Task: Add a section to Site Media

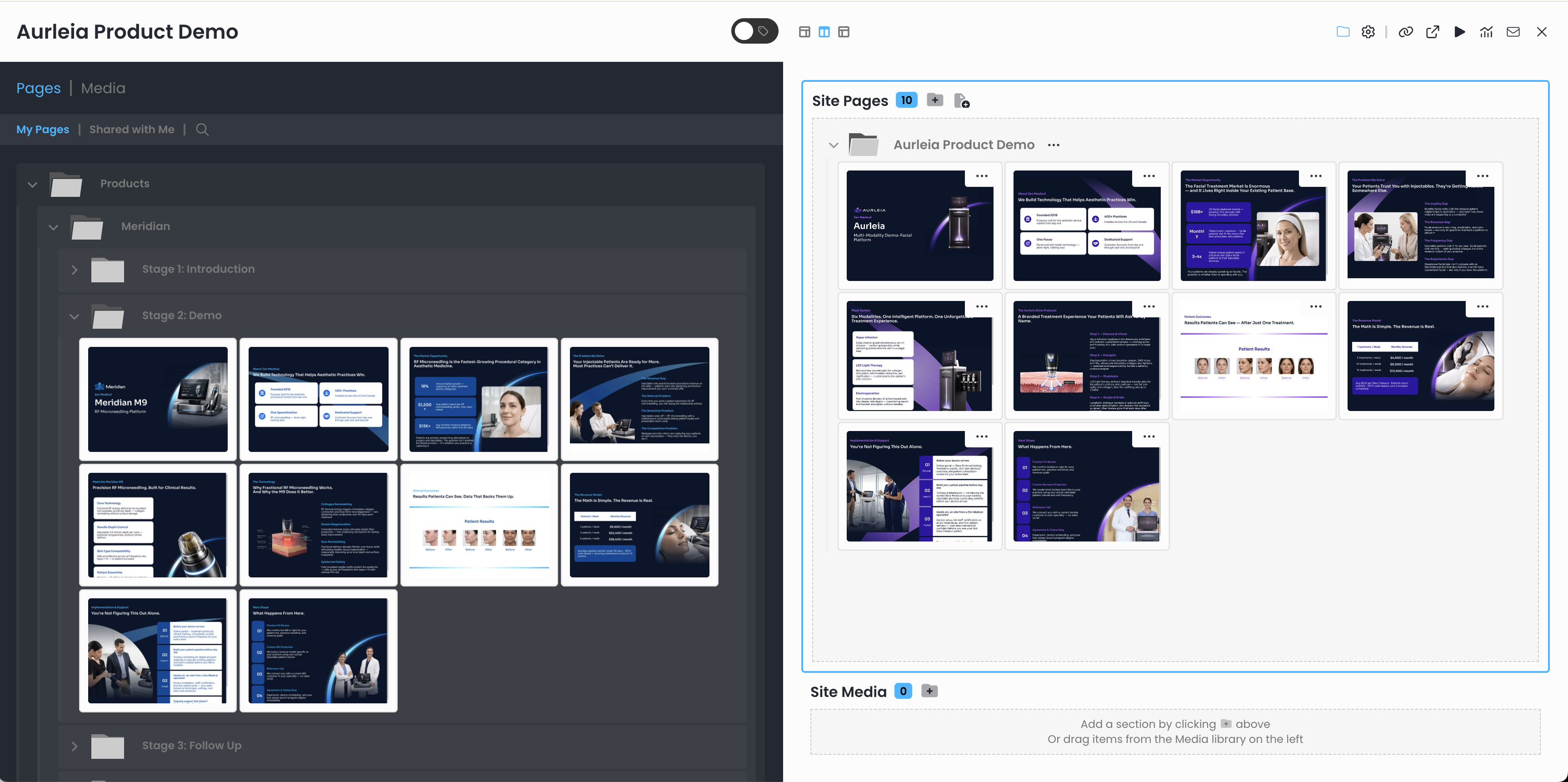Action: (929, 691)
